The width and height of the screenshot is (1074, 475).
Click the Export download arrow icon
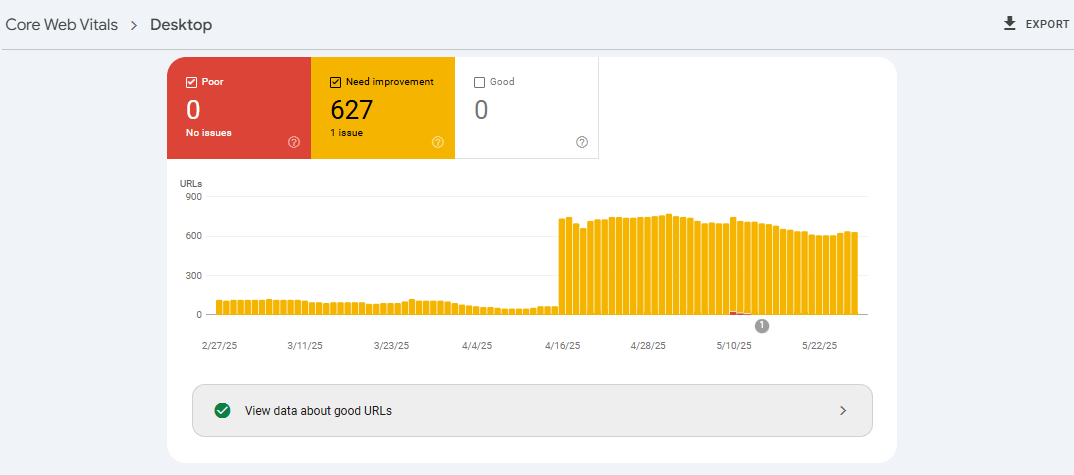coord(1009,24)
